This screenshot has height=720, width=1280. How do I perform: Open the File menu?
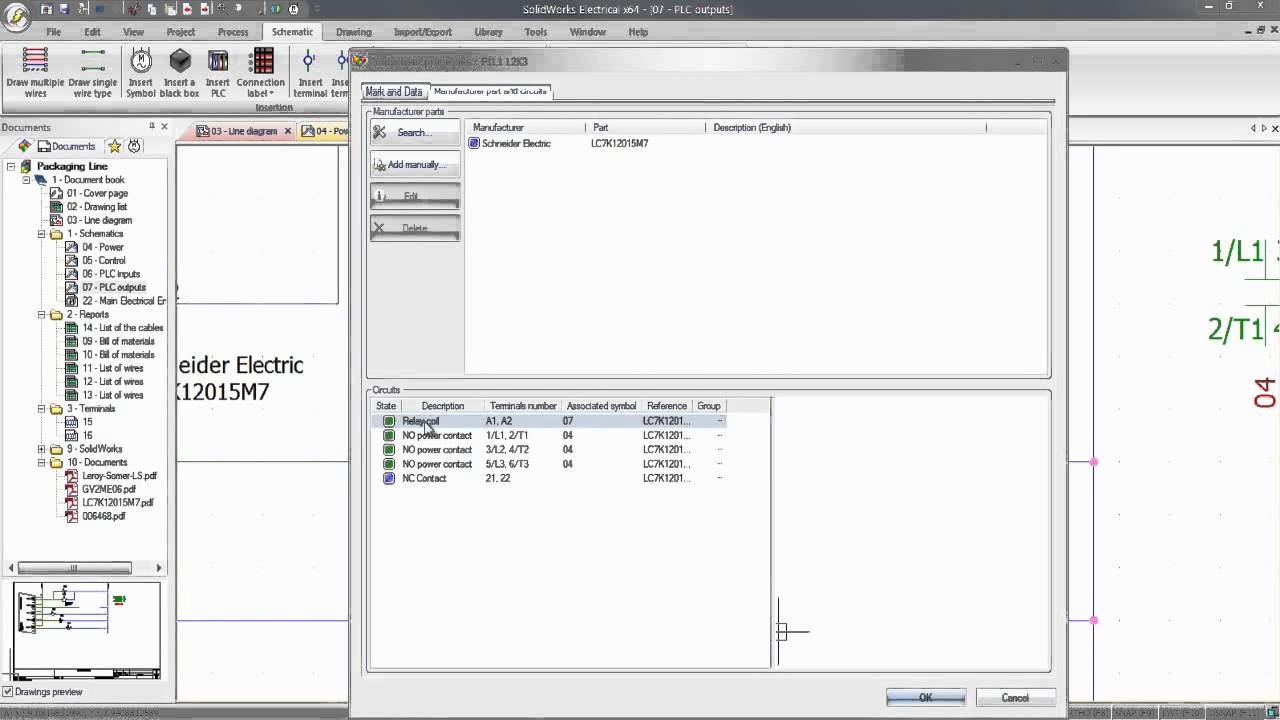(53, 32)
